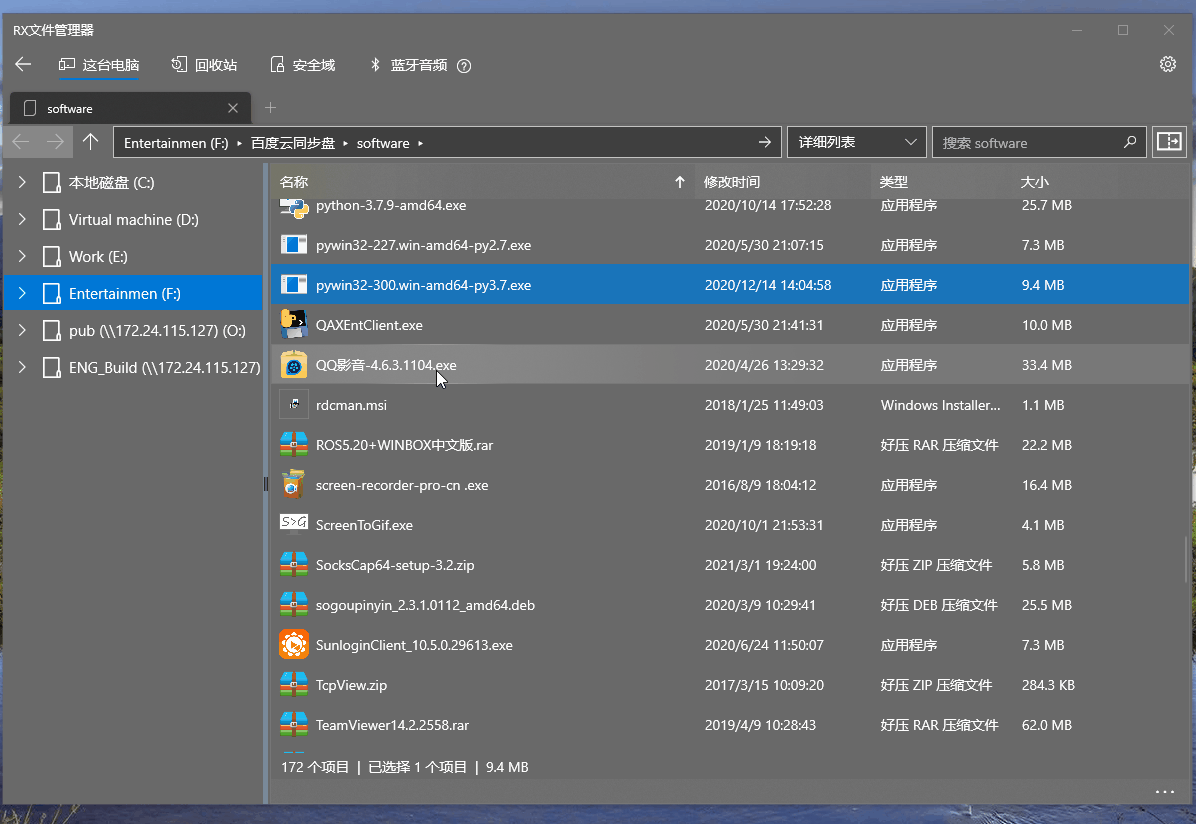Select the software tab

point(130,108)
